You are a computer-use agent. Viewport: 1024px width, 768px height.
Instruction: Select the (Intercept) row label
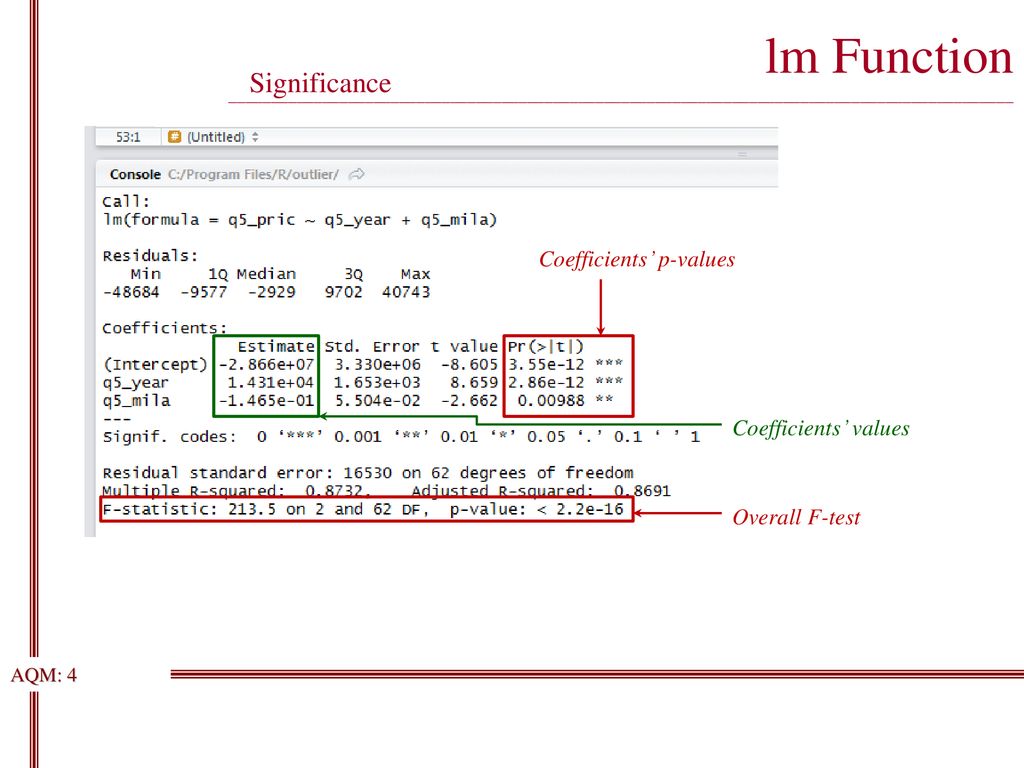coord(155,364)
